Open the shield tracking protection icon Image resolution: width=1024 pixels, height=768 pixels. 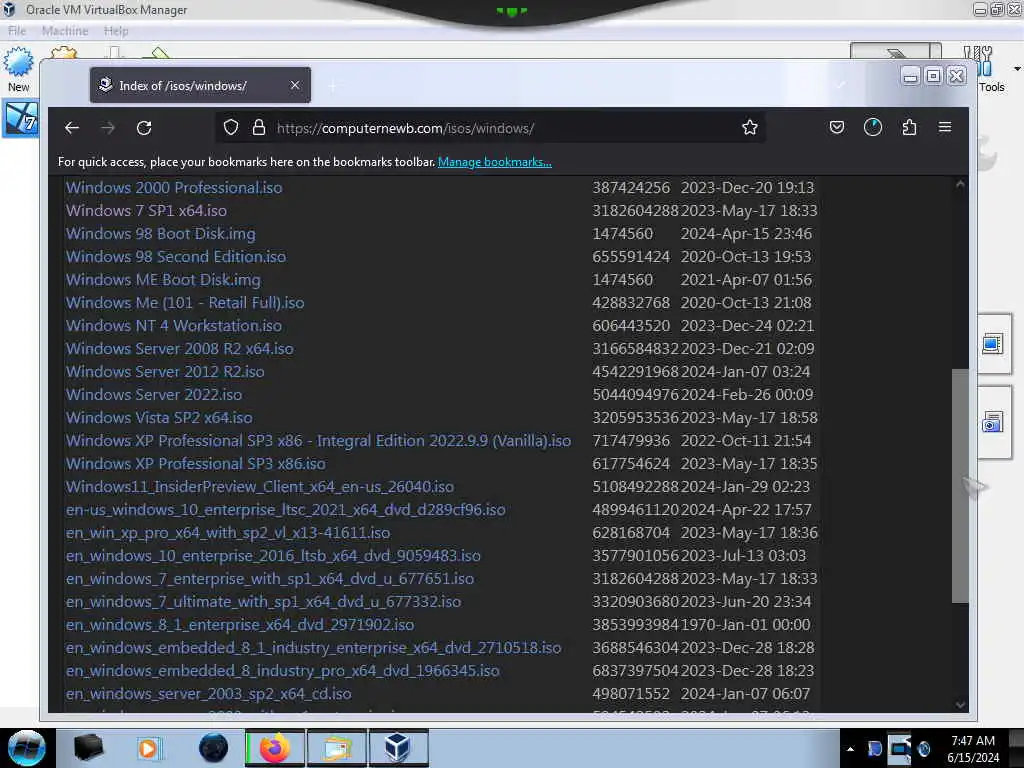pyautogui.click(x=231, y=127)
